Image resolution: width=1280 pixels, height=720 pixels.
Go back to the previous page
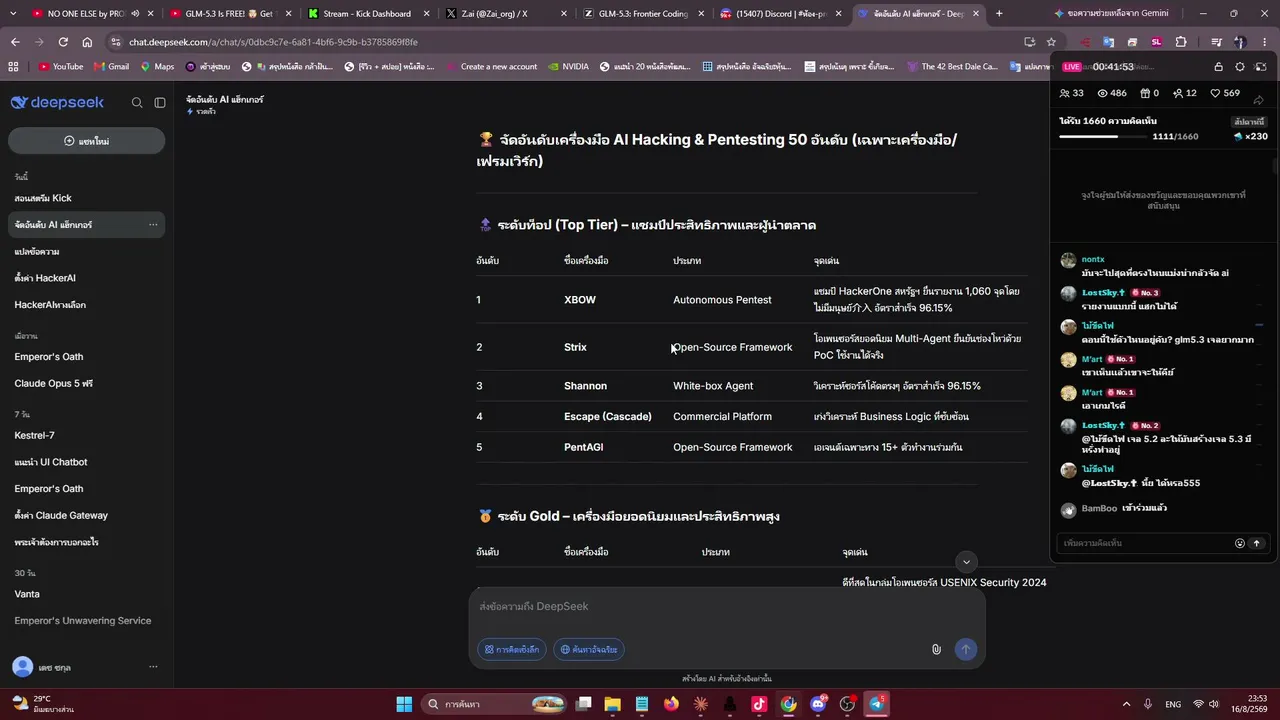(15, 42)
